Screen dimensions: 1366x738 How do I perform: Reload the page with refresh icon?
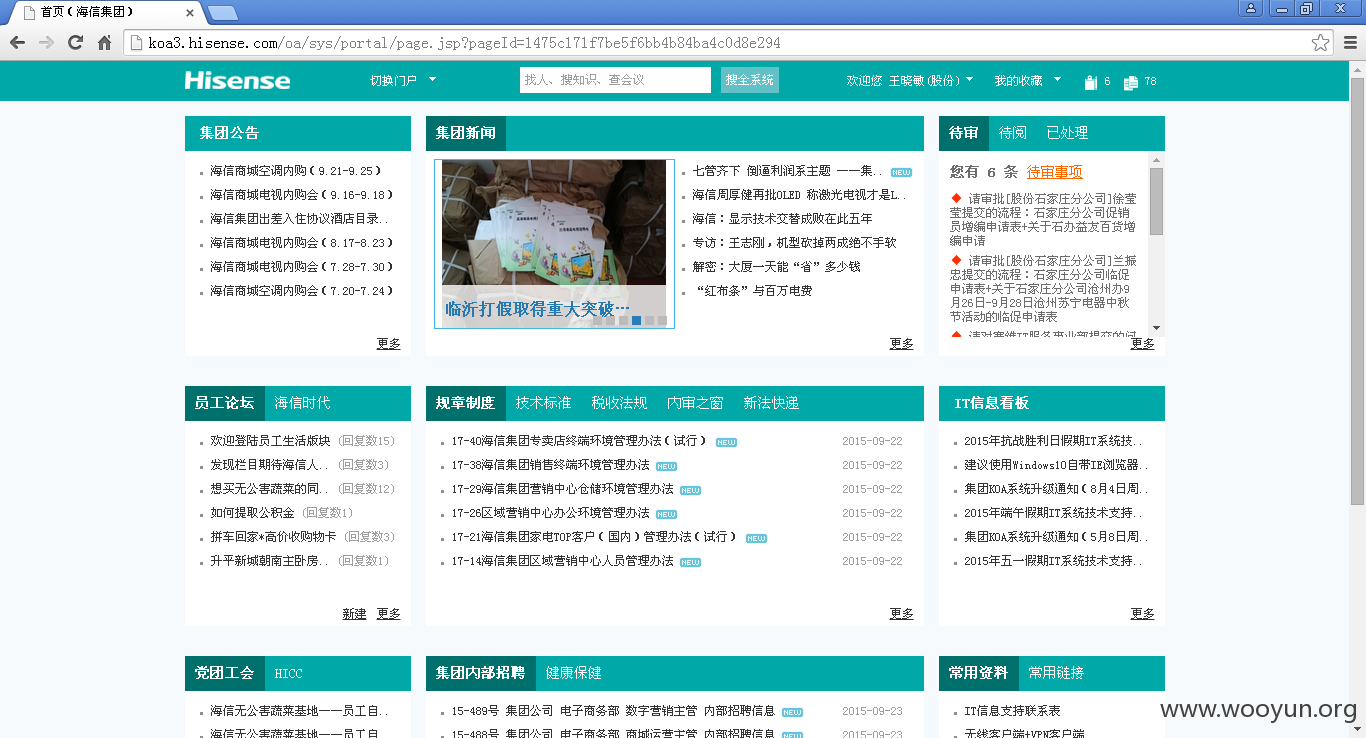click(75, 43)
